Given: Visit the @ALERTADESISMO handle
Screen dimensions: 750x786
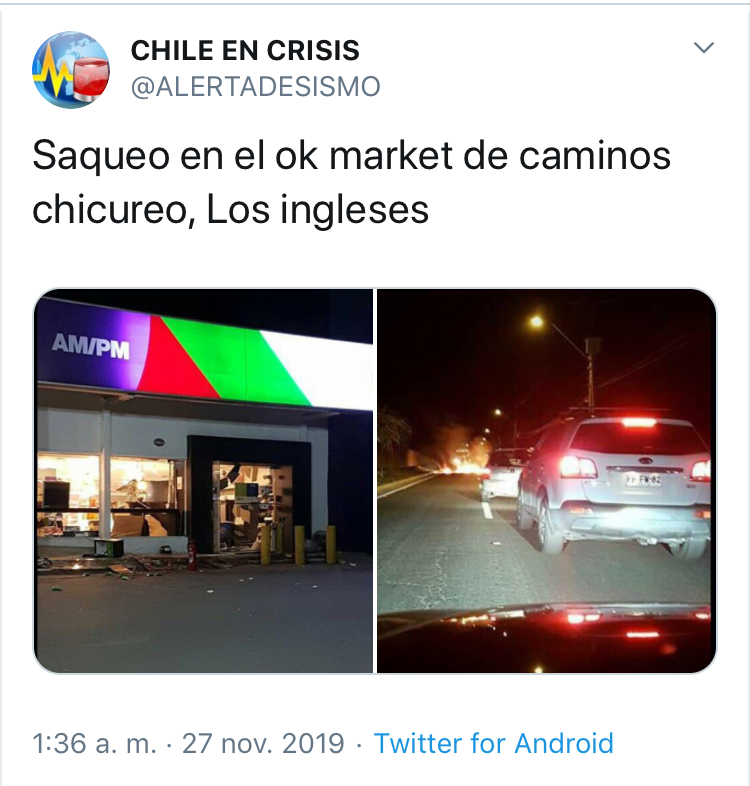Looking at the screenshot, I should [x=256, y=87].
